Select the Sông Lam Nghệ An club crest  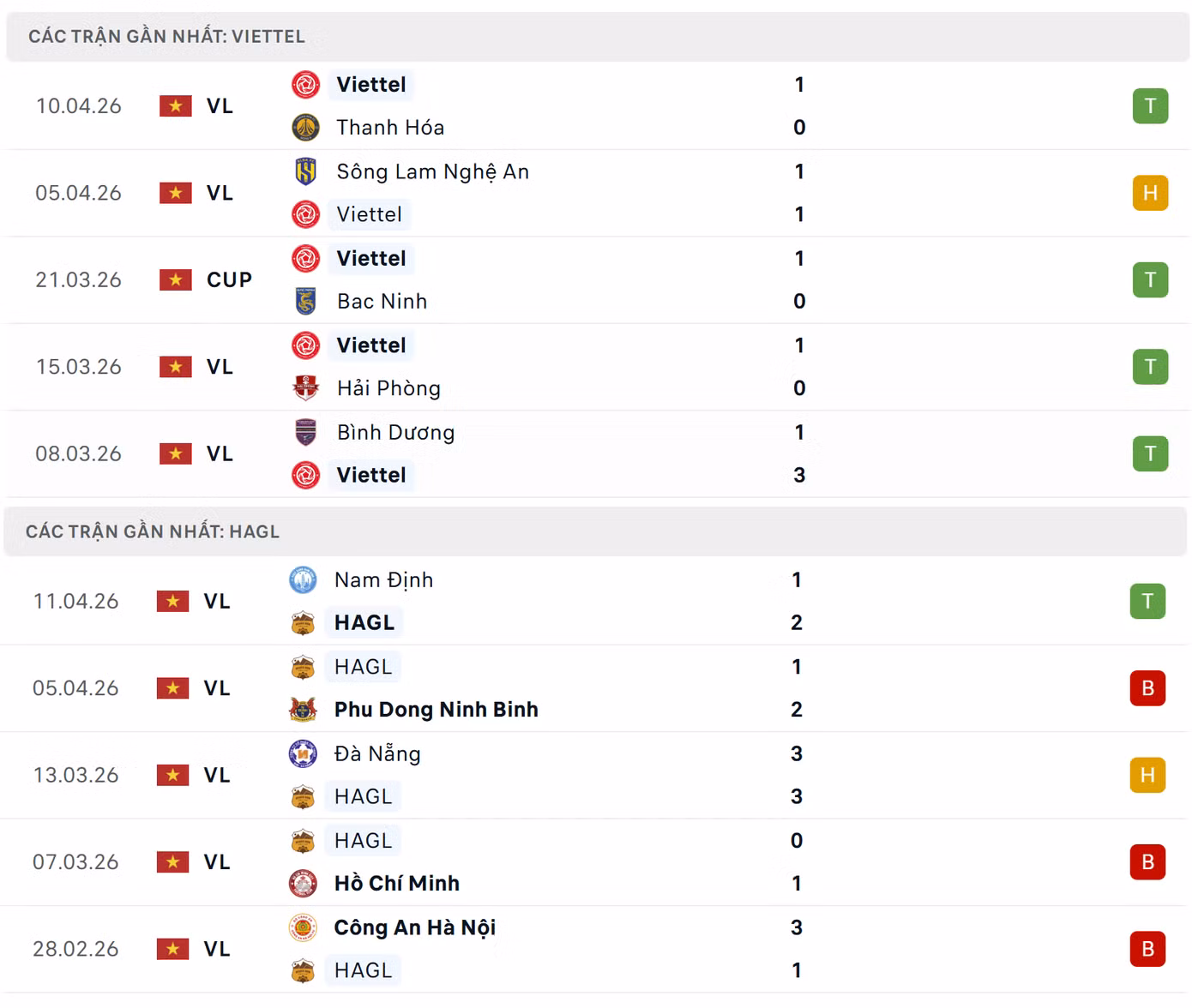point(304,171)
